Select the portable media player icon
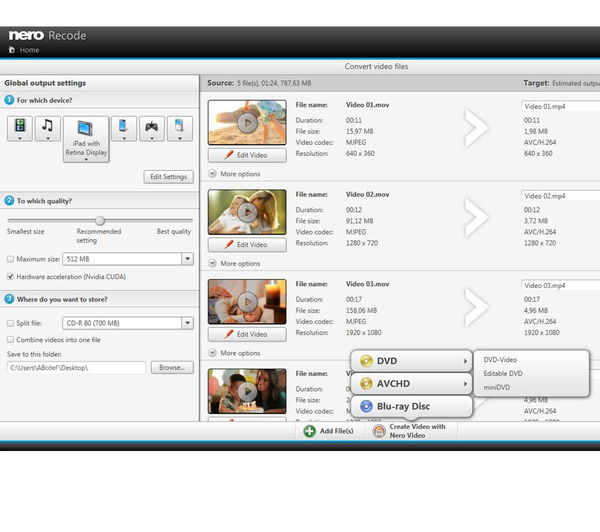600x532 pixels. 179,125
